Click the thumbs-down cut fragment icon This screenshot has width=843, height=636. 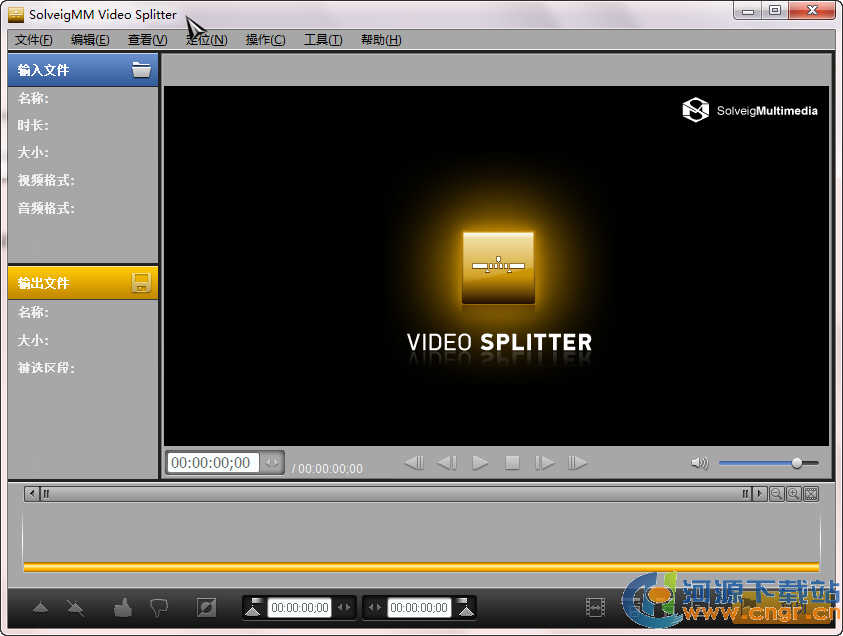tap(158, 607)
